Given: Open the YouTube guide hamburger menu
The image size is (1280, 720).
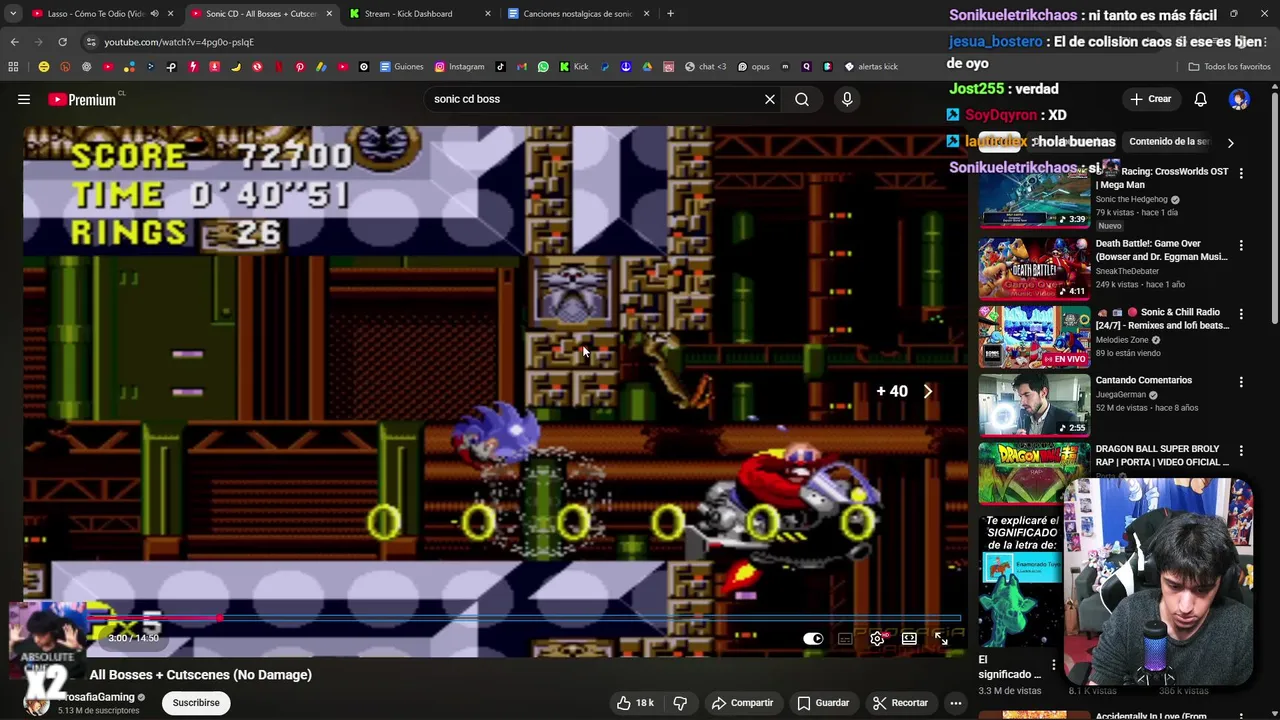Looking at the screenshot, I should (x=24, y=99).
